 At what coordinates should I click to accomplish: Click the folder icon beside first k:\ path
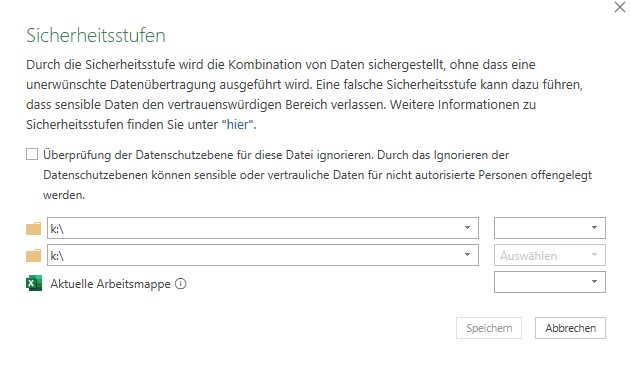point(33,228)
